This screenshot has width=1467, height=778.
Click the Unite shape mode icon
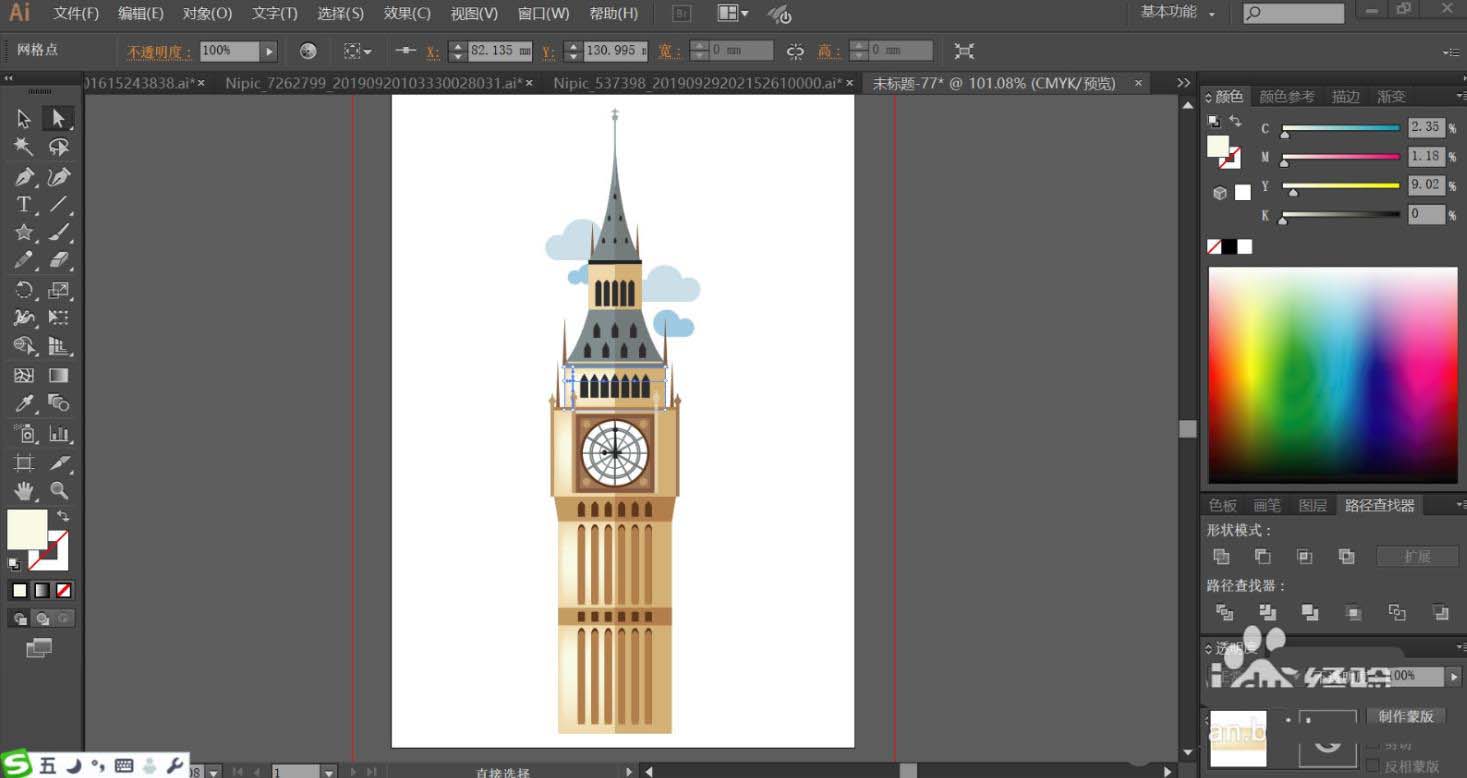(1221, 556)
